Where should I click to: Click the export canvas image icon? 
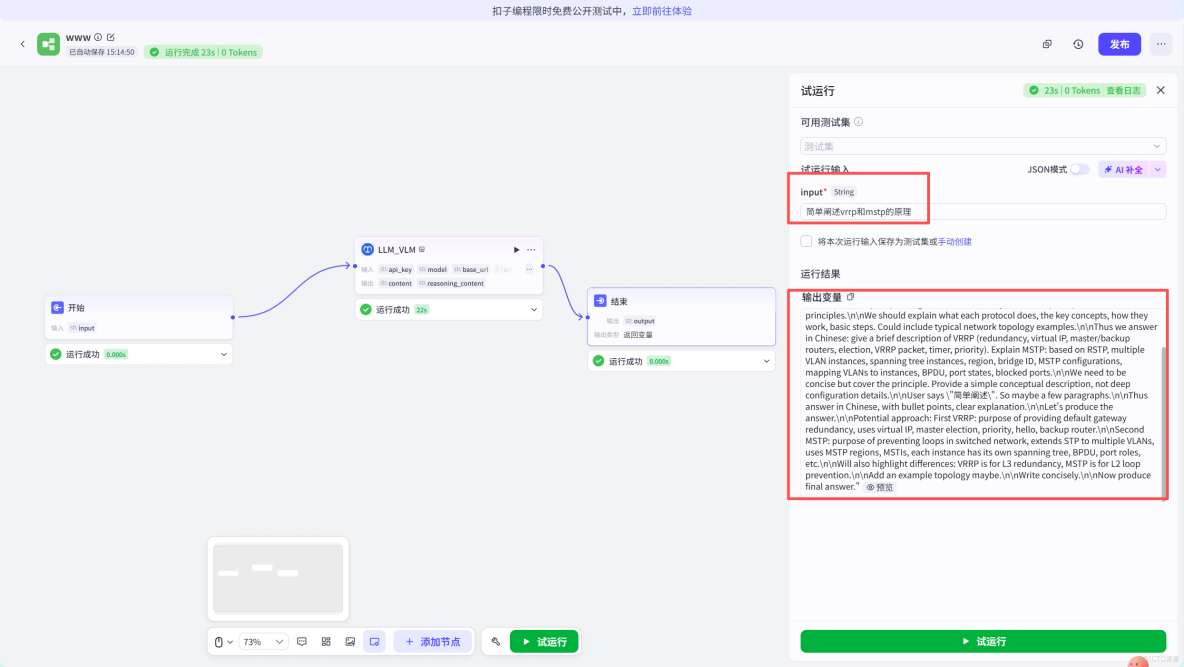click(x=351, y=641)
